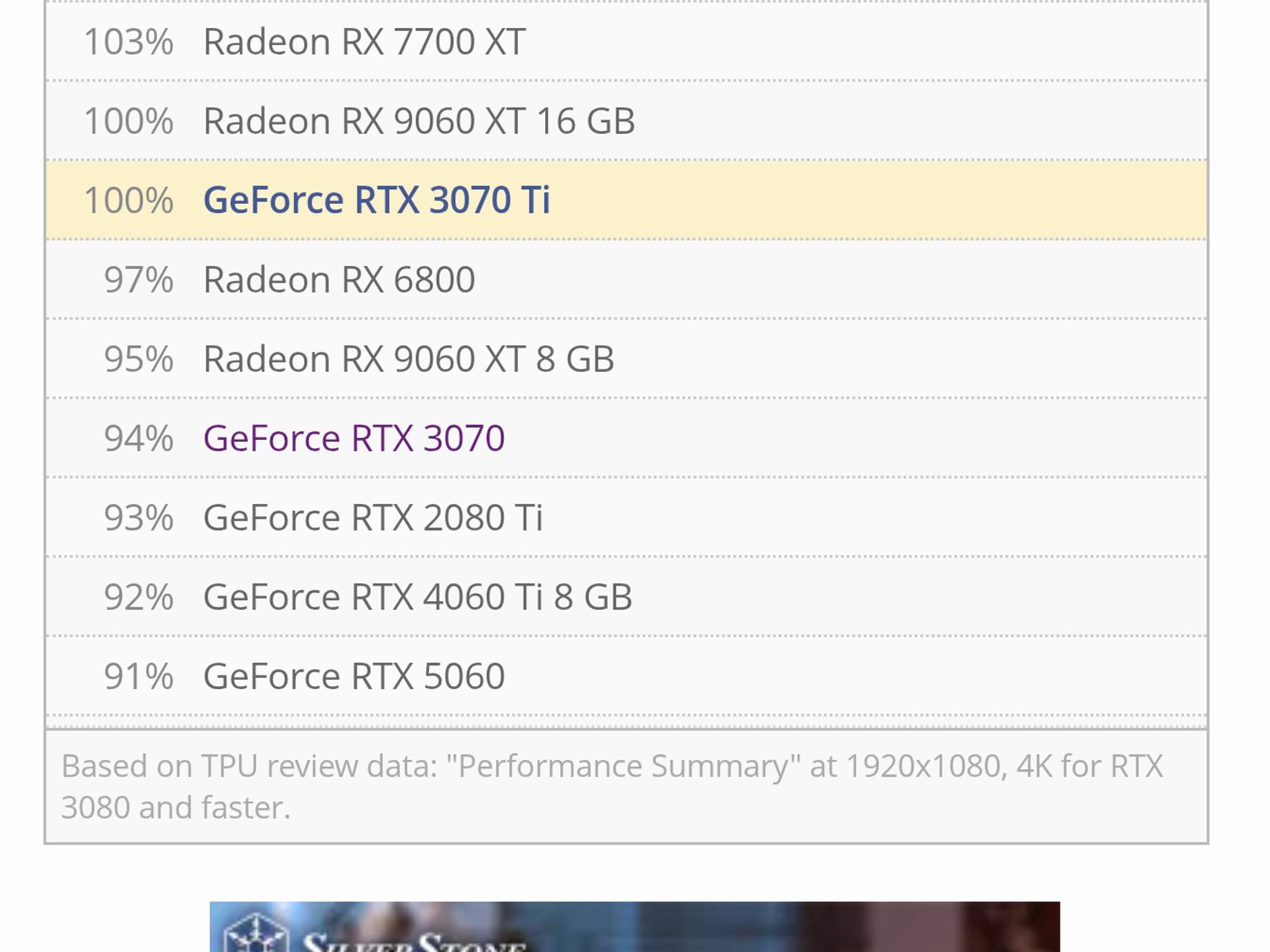Click the 103% relative performance value
Viewport: 1270px width, 952px height.
pyautogui.click(x=128, y=42)
